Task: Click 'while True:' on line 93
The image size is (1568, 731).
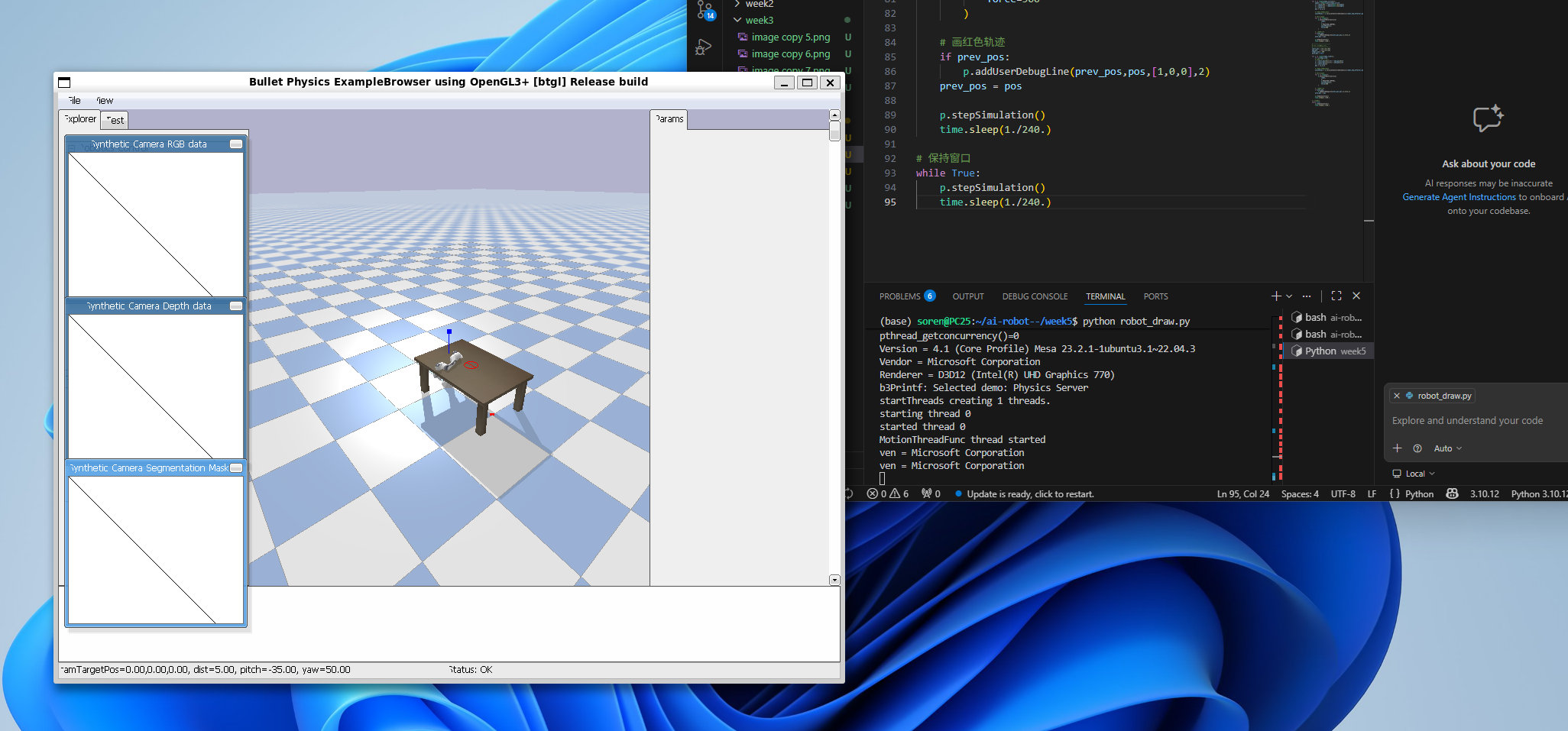Action: [x=948, y=173]
